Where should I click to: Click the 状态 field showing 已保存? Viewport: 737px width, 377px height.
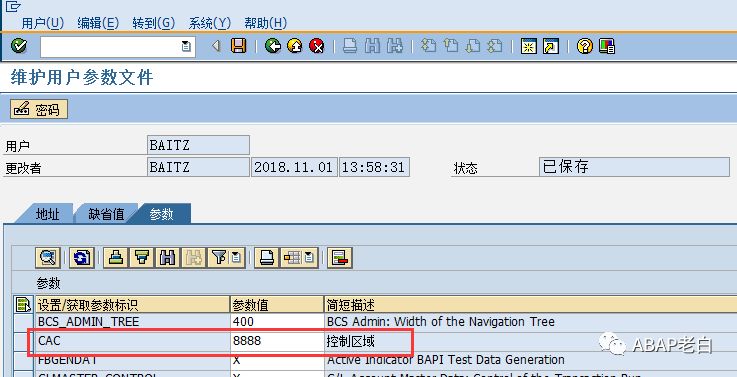click(x=635, y=167)
